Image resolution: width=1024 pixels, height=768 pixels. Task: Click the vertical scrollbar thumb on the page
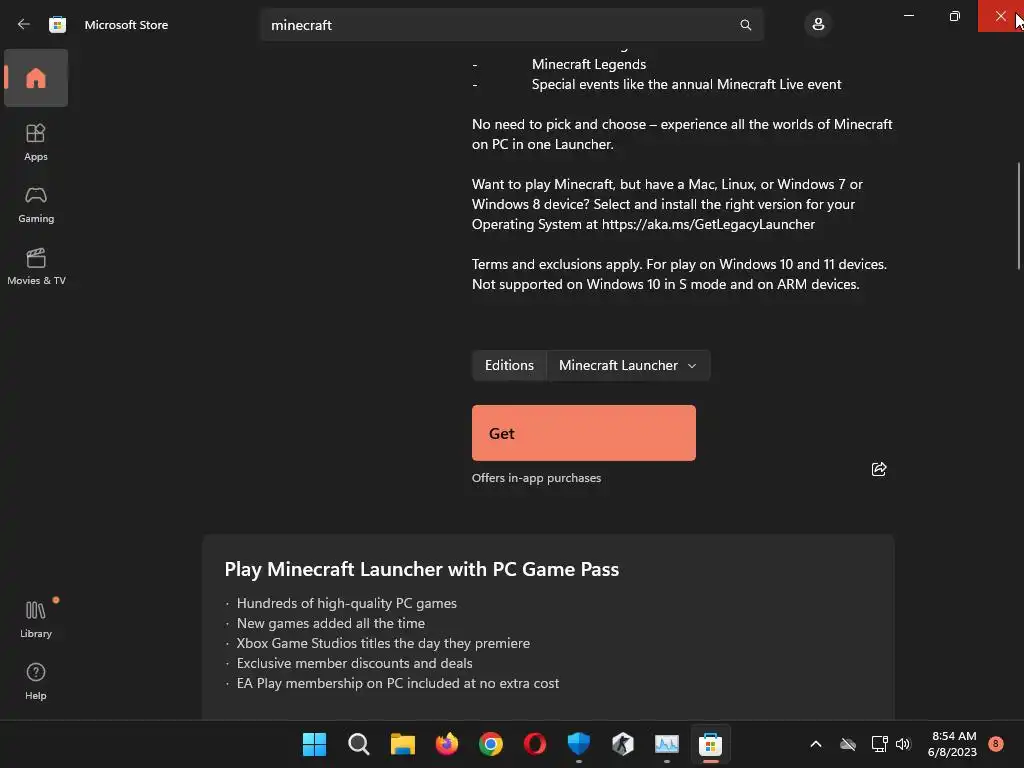pyautogui.click(x=1019, y=216)
